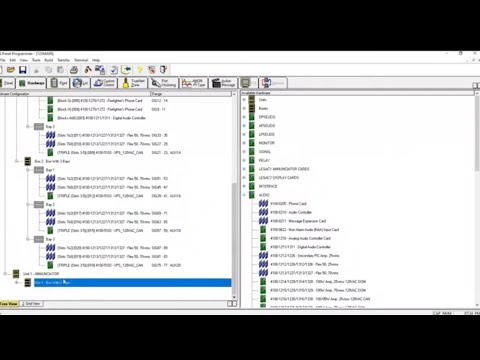Open the Point tab
Image resolution: width=480 pixels, height=360 pixels.
coord(59,83)
